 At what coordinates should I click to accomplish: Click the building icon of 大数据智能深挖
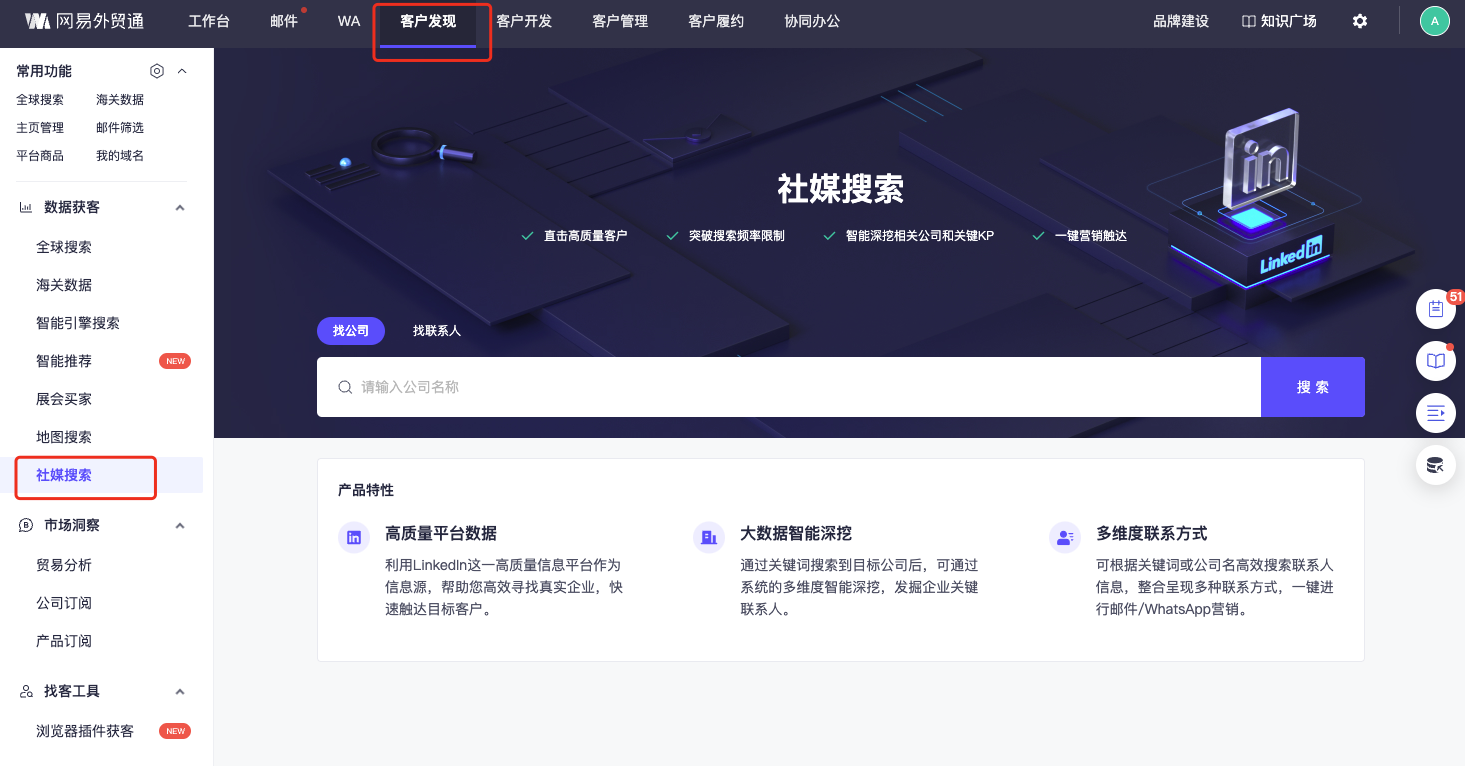709,537
